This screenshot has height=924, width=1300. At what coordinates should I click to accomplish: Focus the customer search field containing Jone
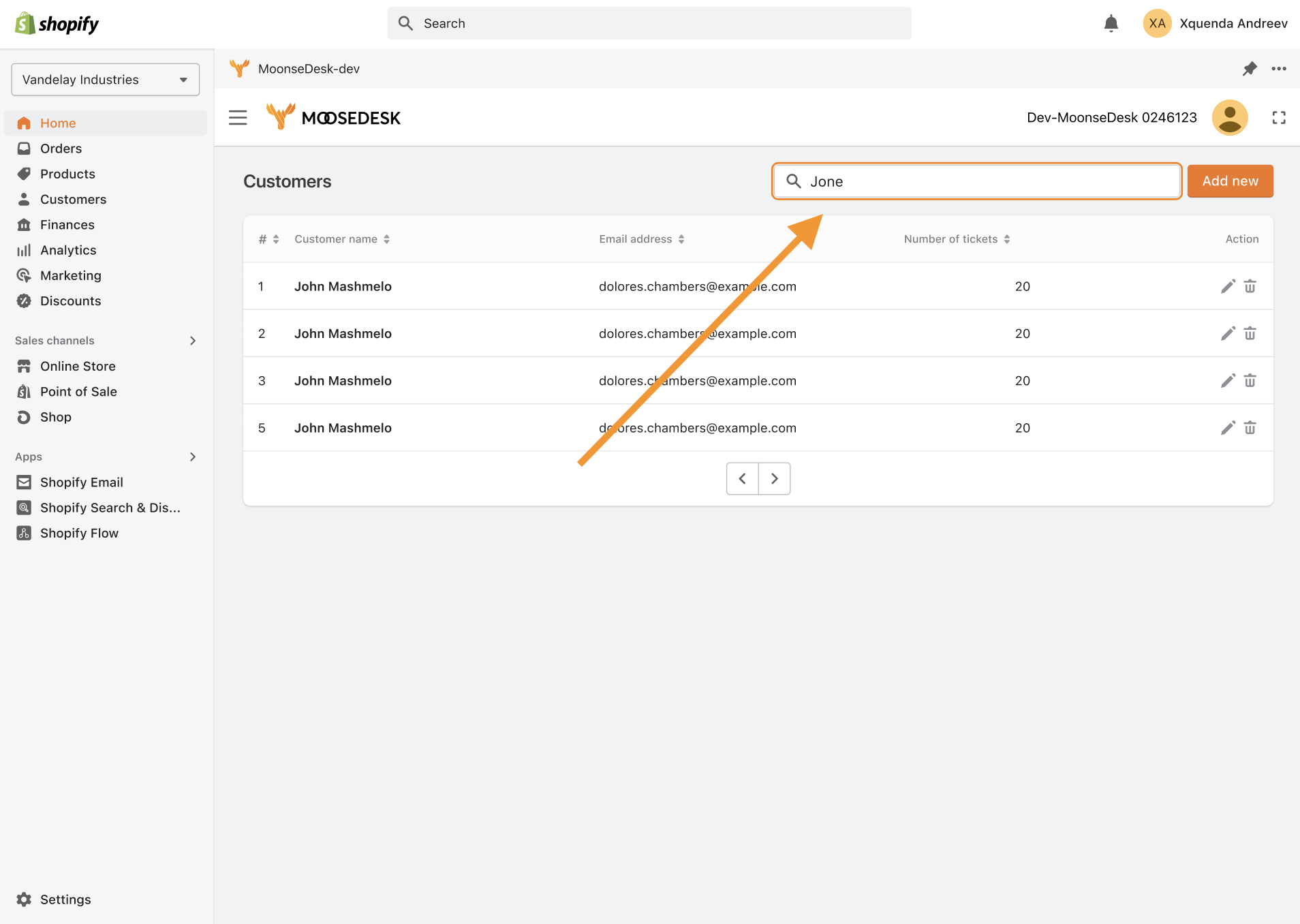tap(976, 181)
